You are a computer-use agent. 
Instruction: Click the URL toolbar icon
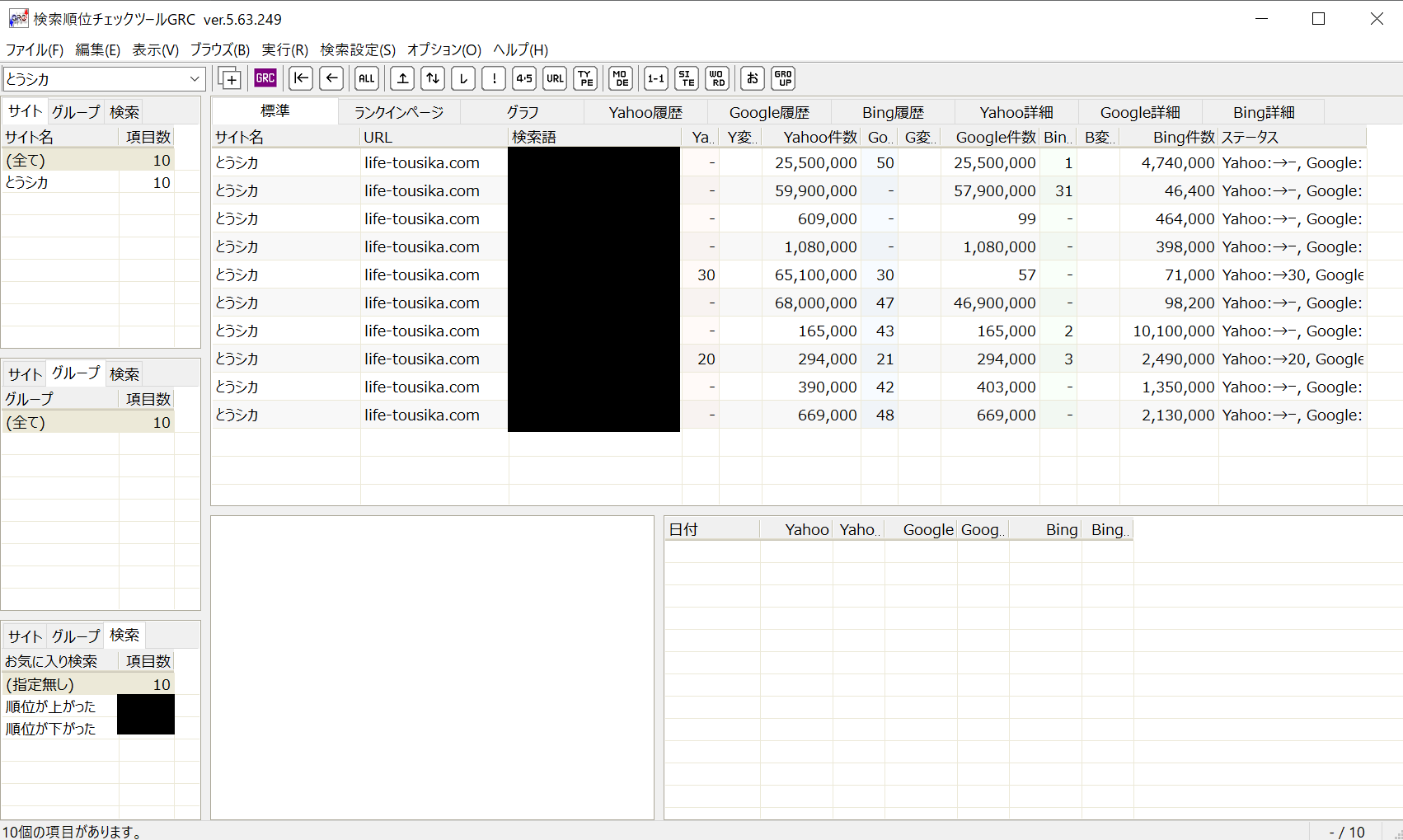(555, 78)
